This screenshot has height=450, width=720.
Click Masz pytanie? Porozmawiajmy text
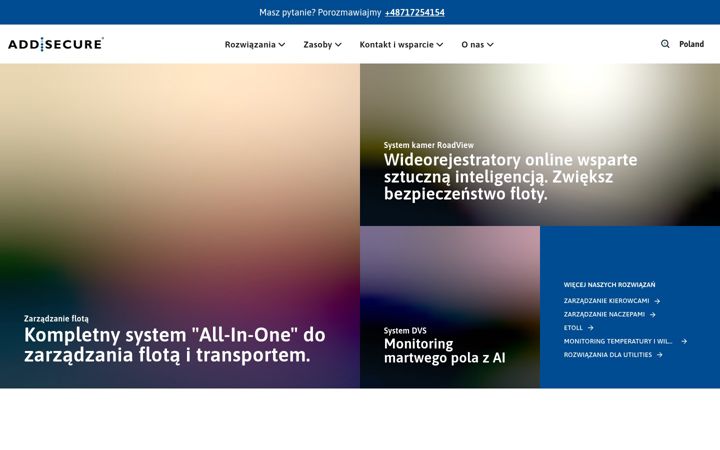point(320,12)
